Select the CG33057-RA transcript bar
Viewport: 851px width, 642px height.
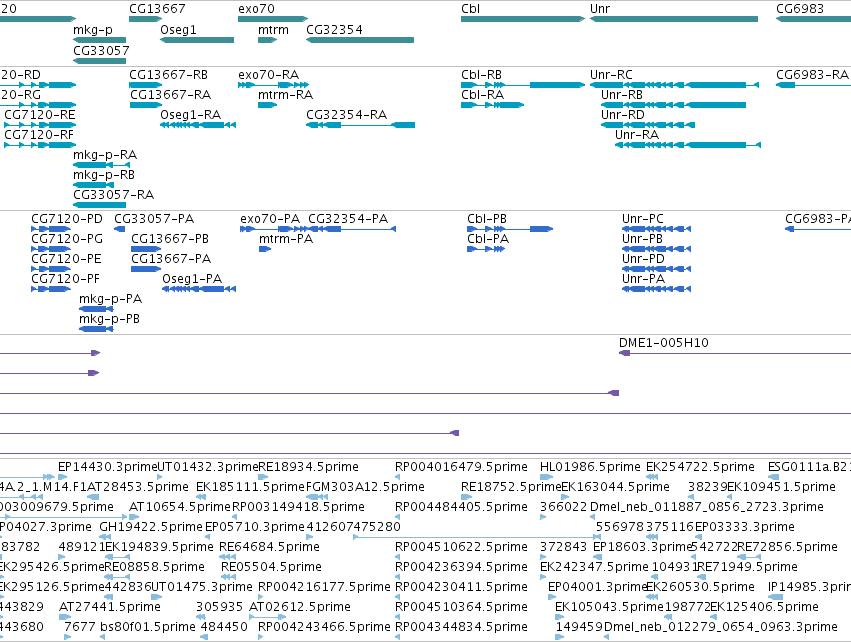tap(99, 205)
